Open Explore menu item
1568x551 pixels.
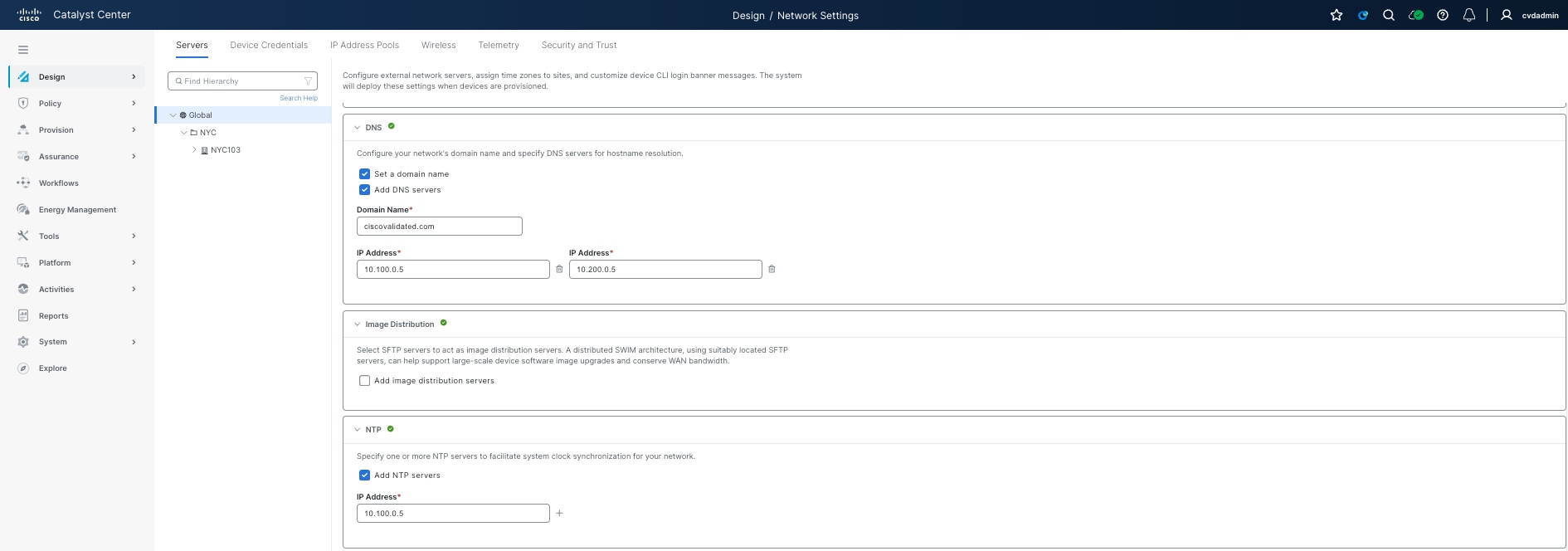[x=53, y=368]
